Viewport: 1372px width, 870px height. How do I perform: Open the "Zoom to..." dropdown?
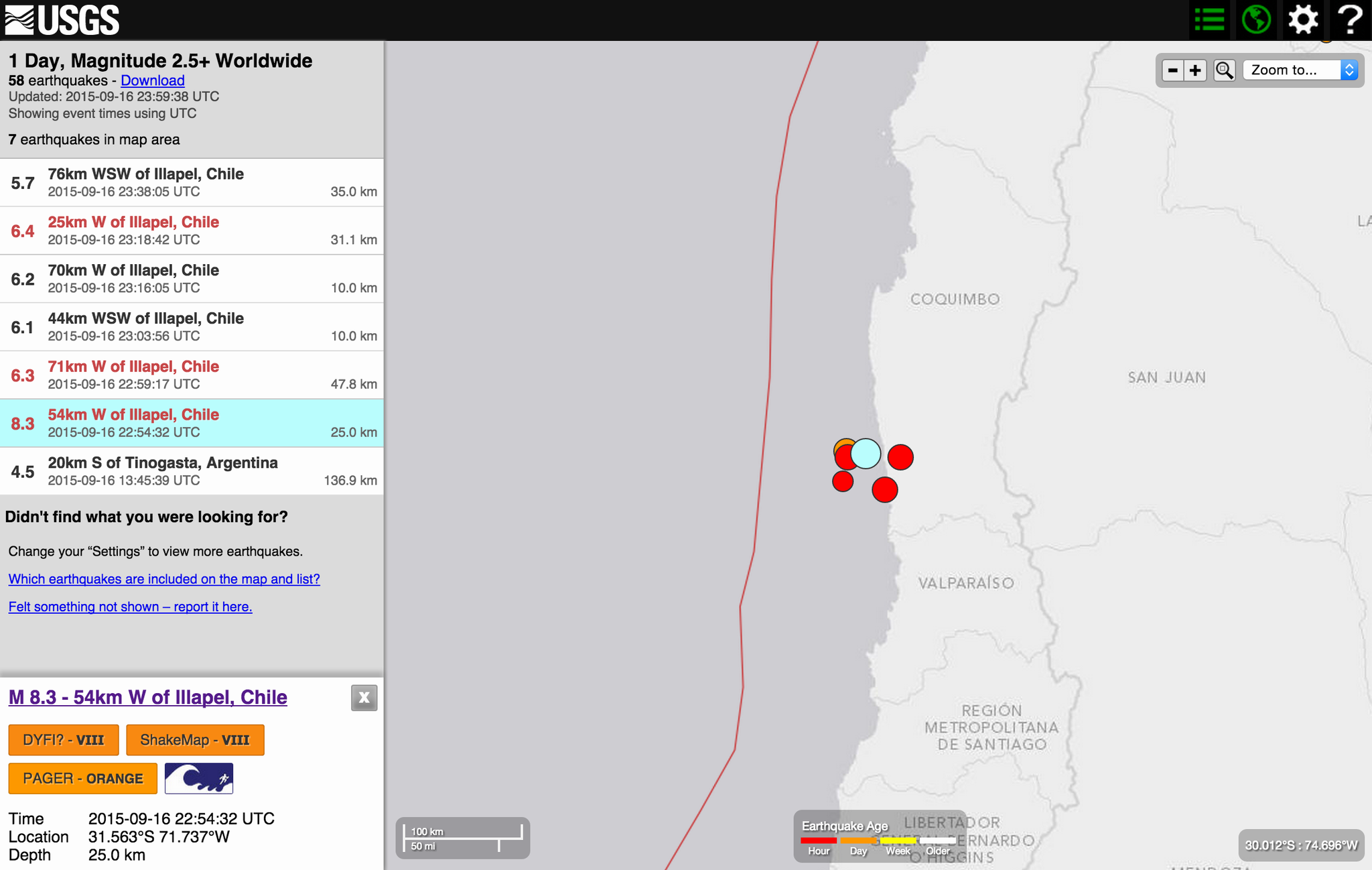coord(1300,70)
